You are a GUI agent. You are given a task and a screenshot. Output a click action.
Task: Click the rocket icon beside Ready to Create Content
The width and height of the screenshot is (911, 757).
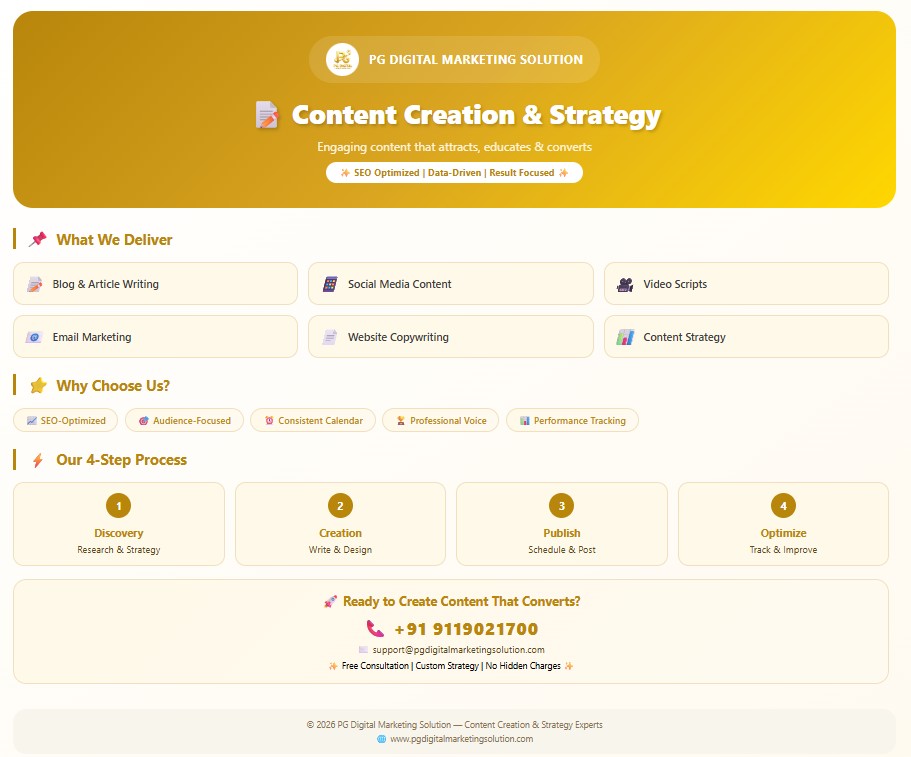click(331, 602)
